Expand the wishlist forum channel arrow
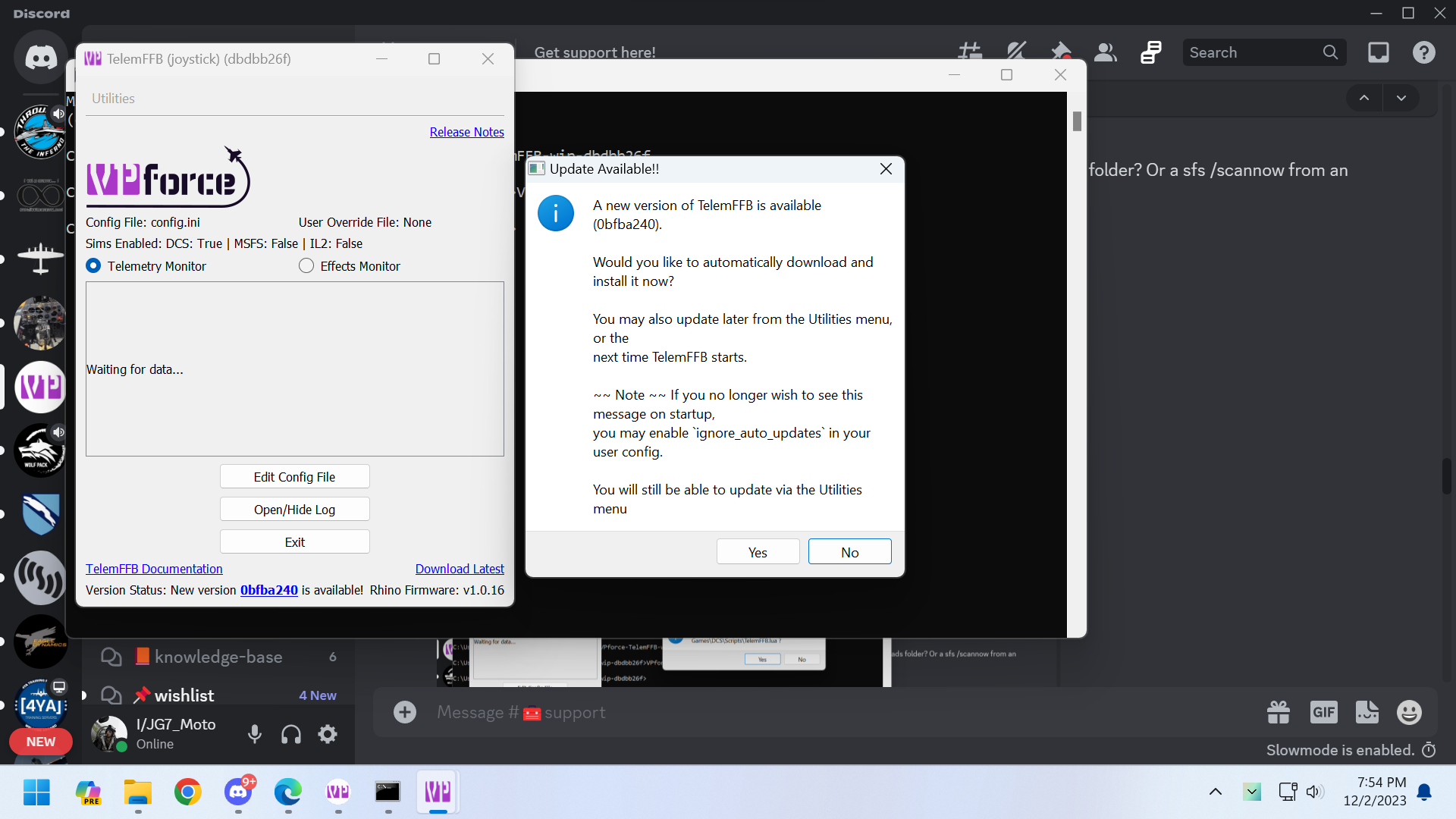Viewport: 1456px width, 819px height. 83,695
